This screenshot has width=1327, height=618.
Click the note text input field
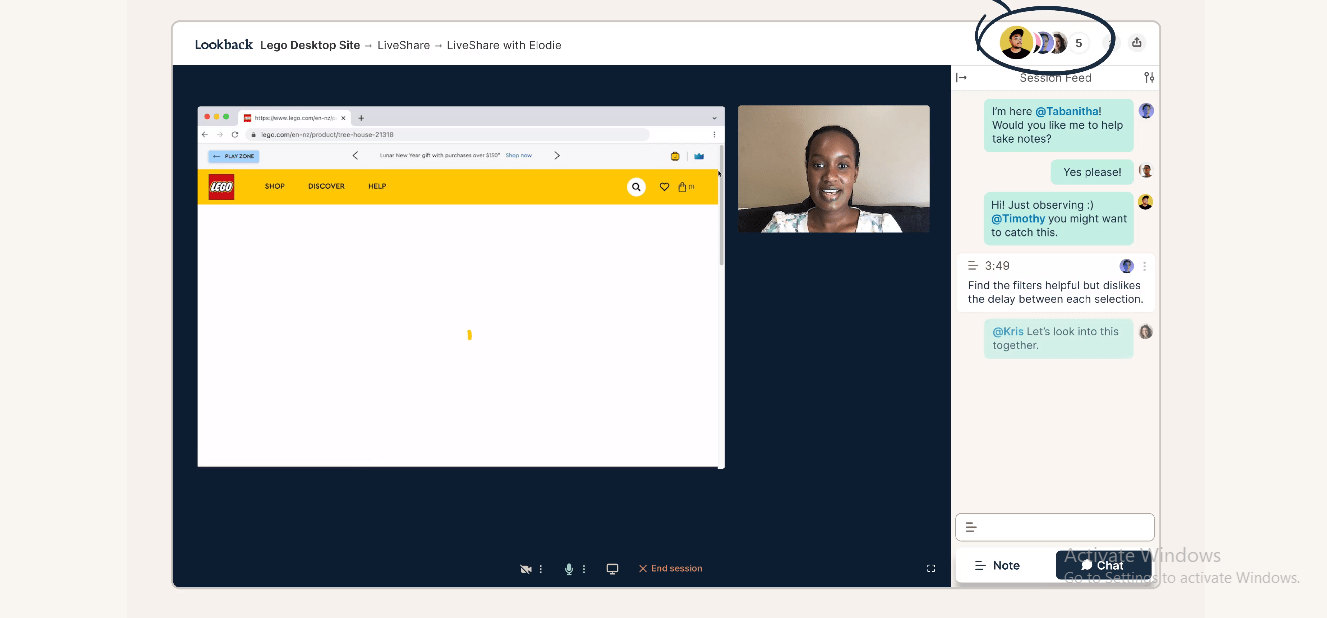pos(1055,527)
